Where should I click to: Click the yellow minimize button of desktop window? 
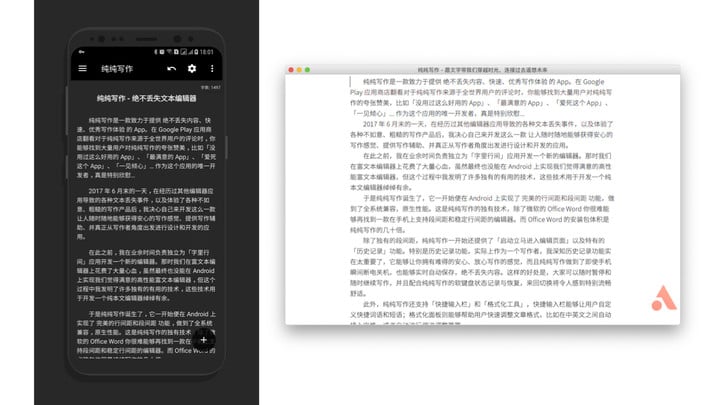(x=299, y=70)
